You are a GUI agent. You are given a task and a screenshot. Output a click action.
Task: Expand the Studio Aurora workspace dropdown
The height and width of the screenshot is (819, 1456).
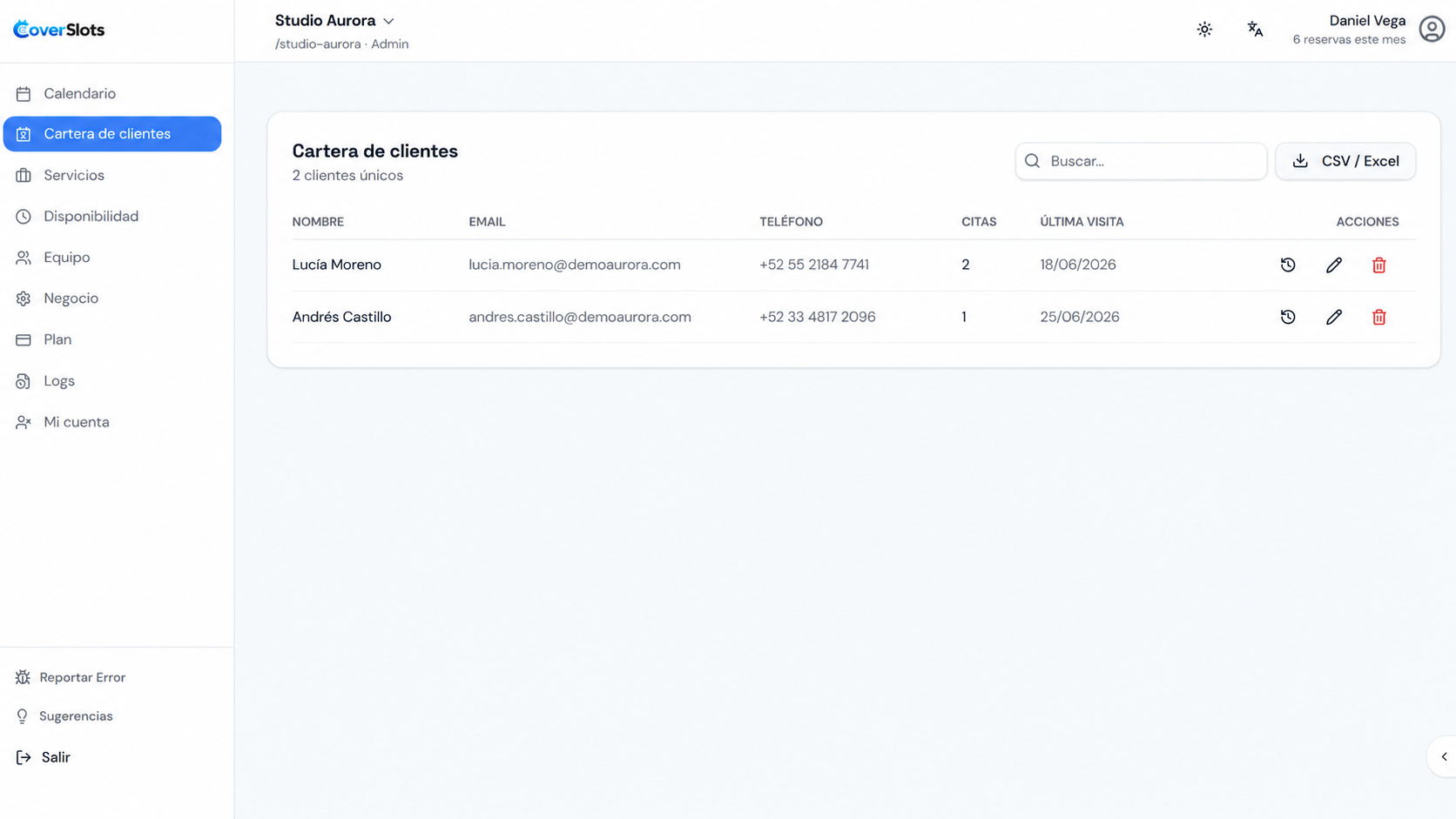[335, 21]
